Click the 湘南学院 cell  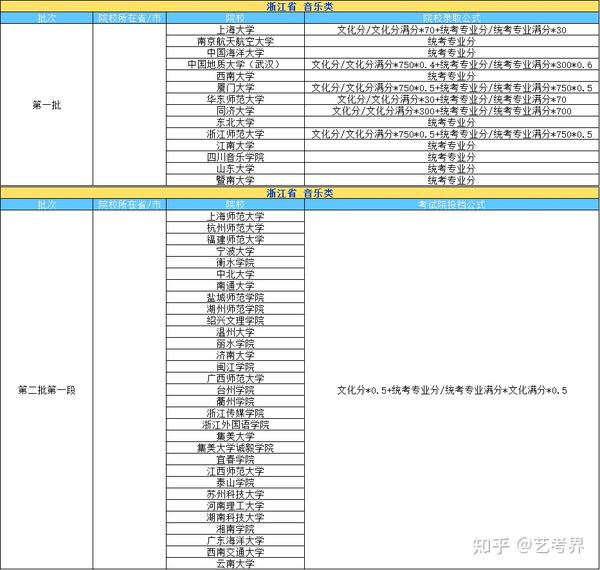(235, 529)
